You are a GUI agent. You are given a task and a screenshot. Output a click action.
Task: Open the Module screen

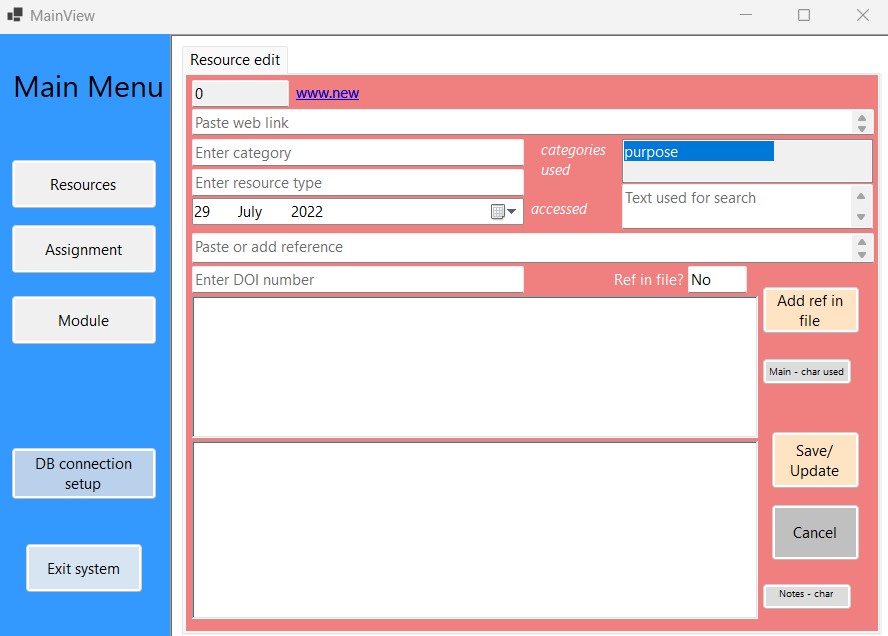[x=83, y=320]
